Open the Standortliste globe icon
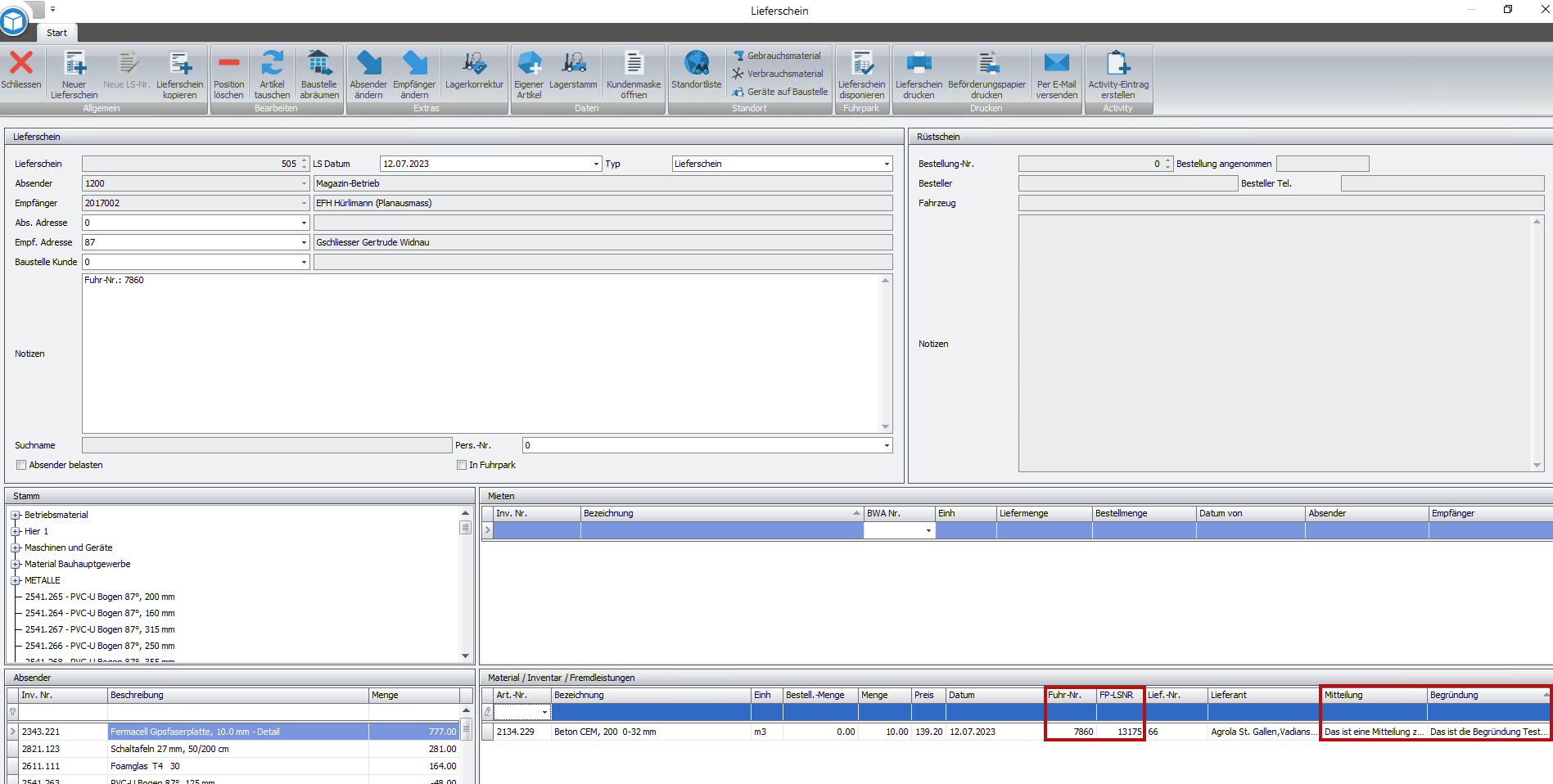The height and width of the screenshot is (784, 1553). (x=697, y=64)
